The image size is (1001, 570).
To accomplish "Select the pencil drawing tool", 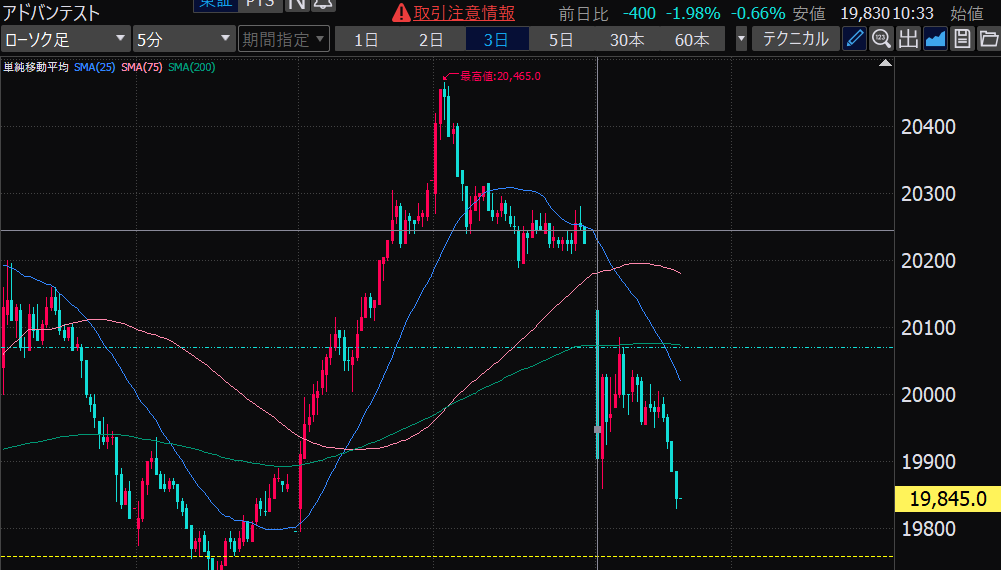I will coord(854,40).
